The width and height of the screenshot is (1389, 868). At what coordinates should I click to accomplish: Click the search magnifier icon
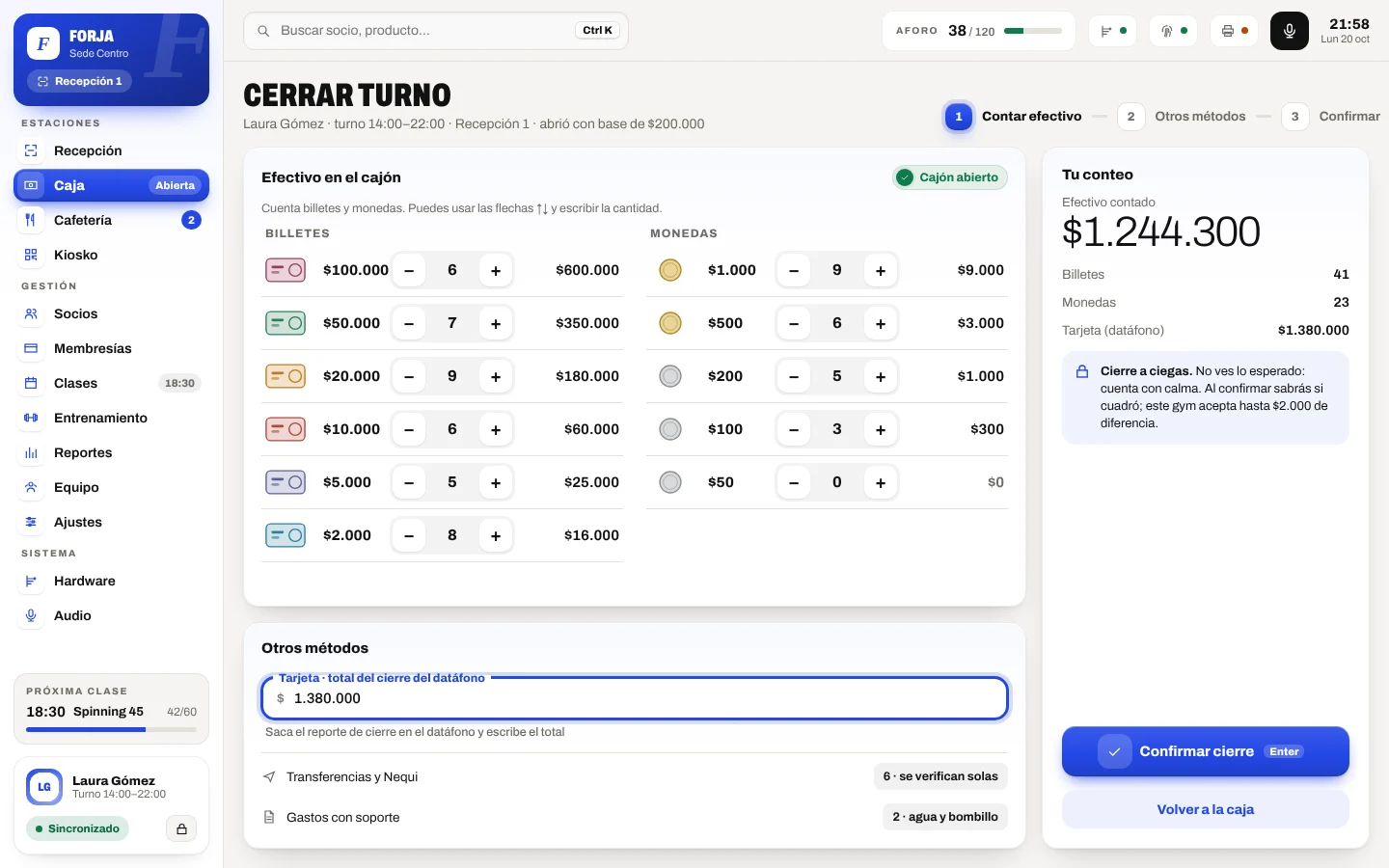[x=263, y=31]
